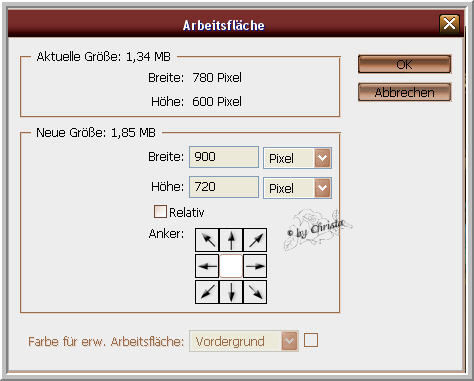This screenshot has width=474, height=381.
Task: Set anchor to top-left arrow
Action: [207, 240]
